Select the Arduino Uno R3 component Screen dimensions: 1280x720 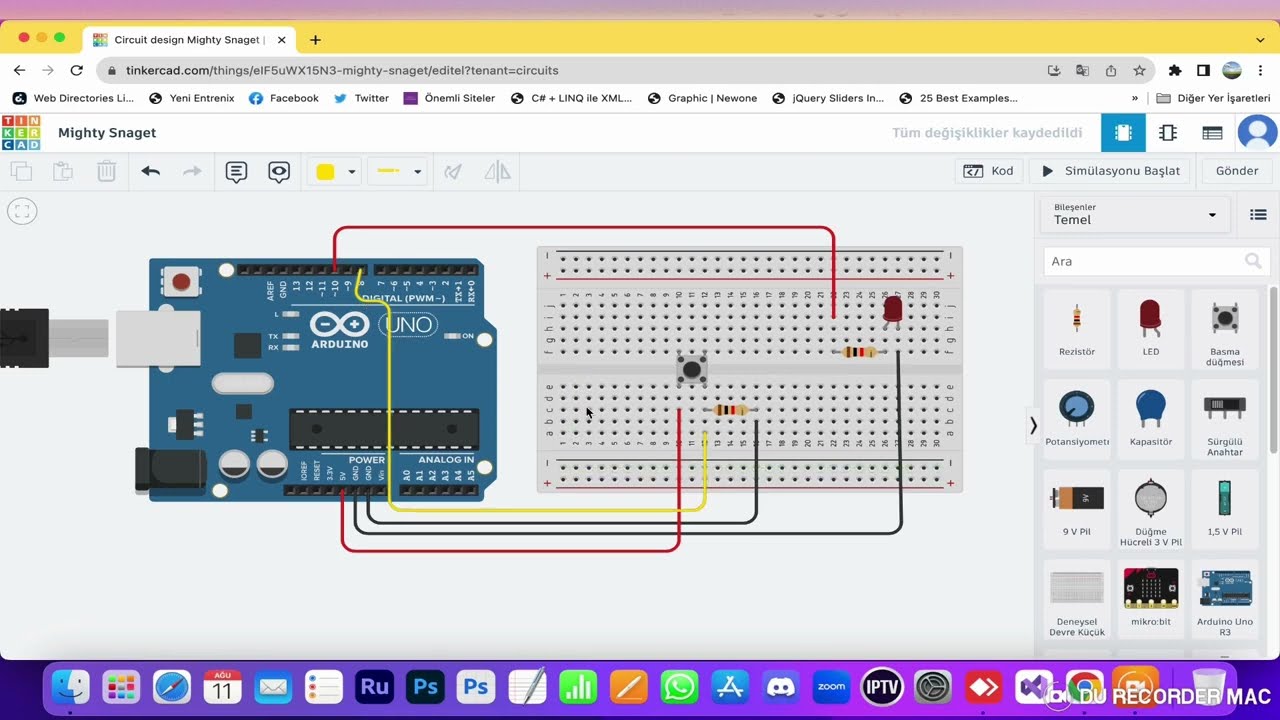1225,600
